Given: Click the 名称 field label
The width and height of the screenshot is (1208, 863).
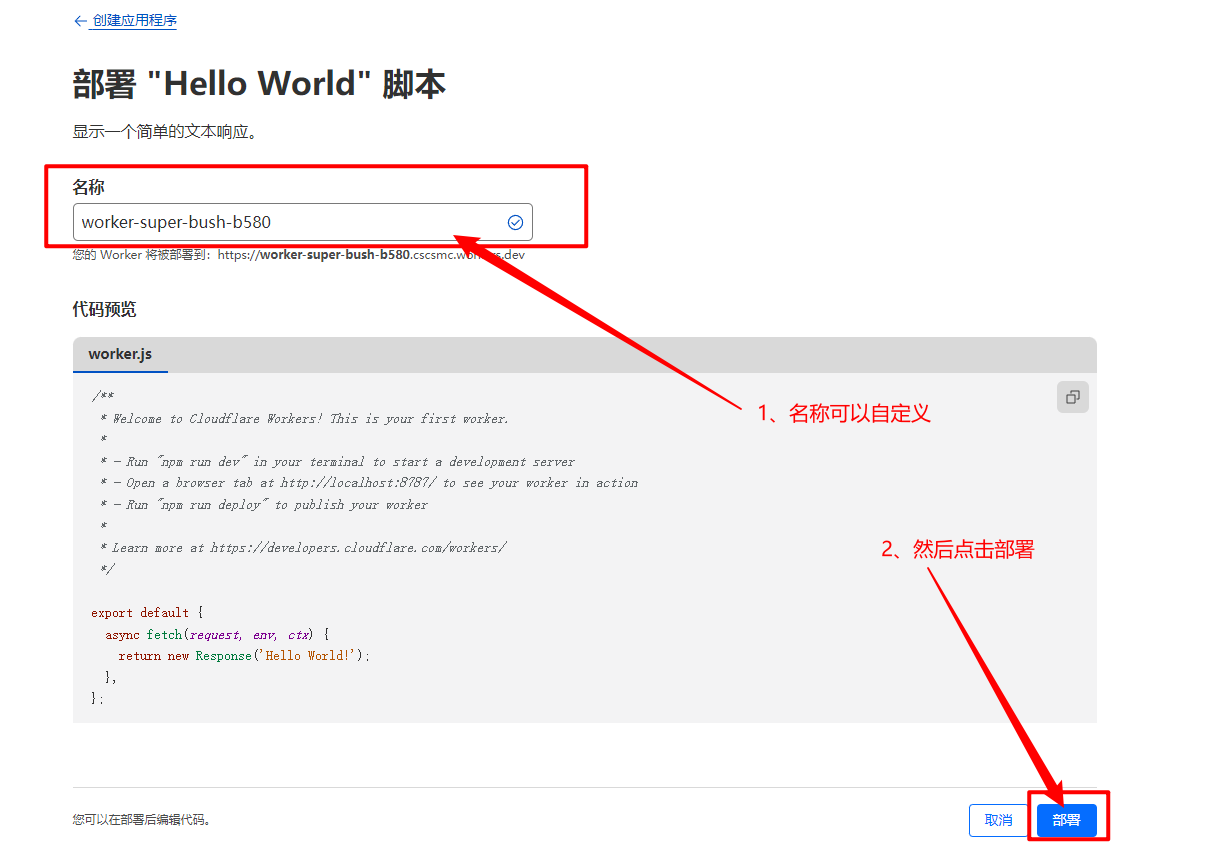Looking at the screenshot, I should (x=88, y=187).
